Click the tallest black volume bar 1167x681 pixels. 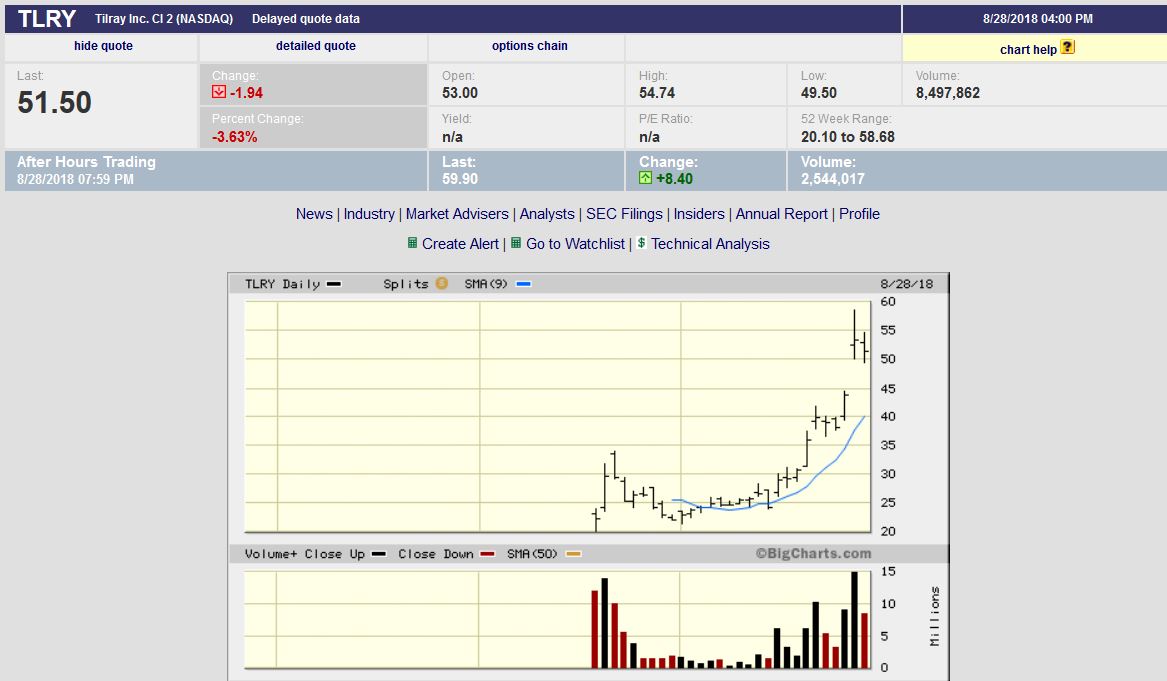(854, 620)
